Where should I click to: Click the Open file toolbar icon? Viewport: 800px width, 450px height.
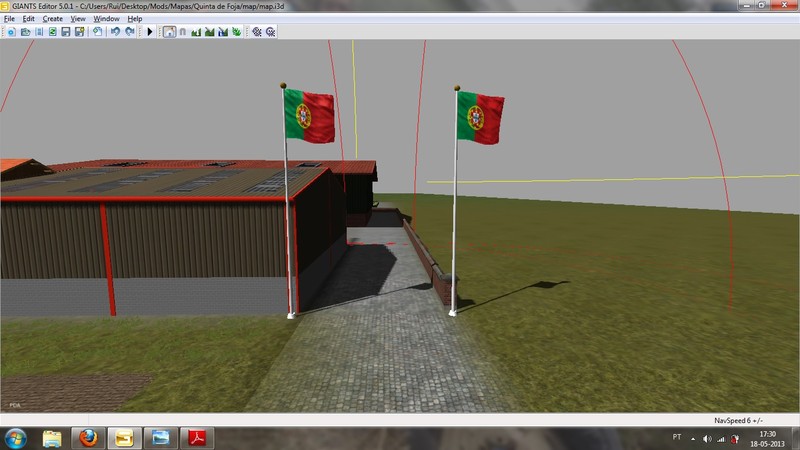point(25,32)
